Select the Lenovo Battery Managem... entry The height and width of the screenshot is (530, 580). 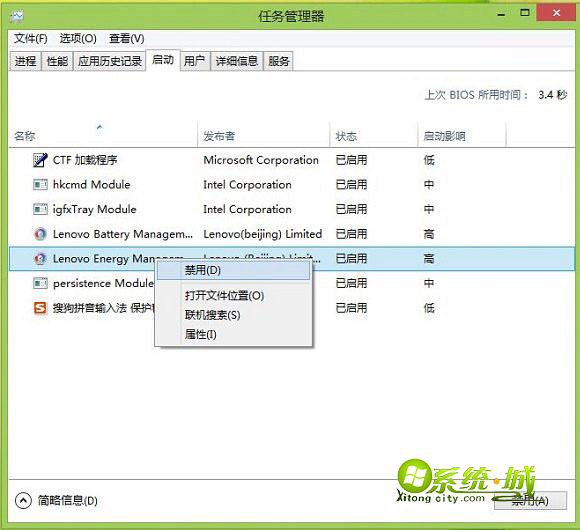coord(123,234)
